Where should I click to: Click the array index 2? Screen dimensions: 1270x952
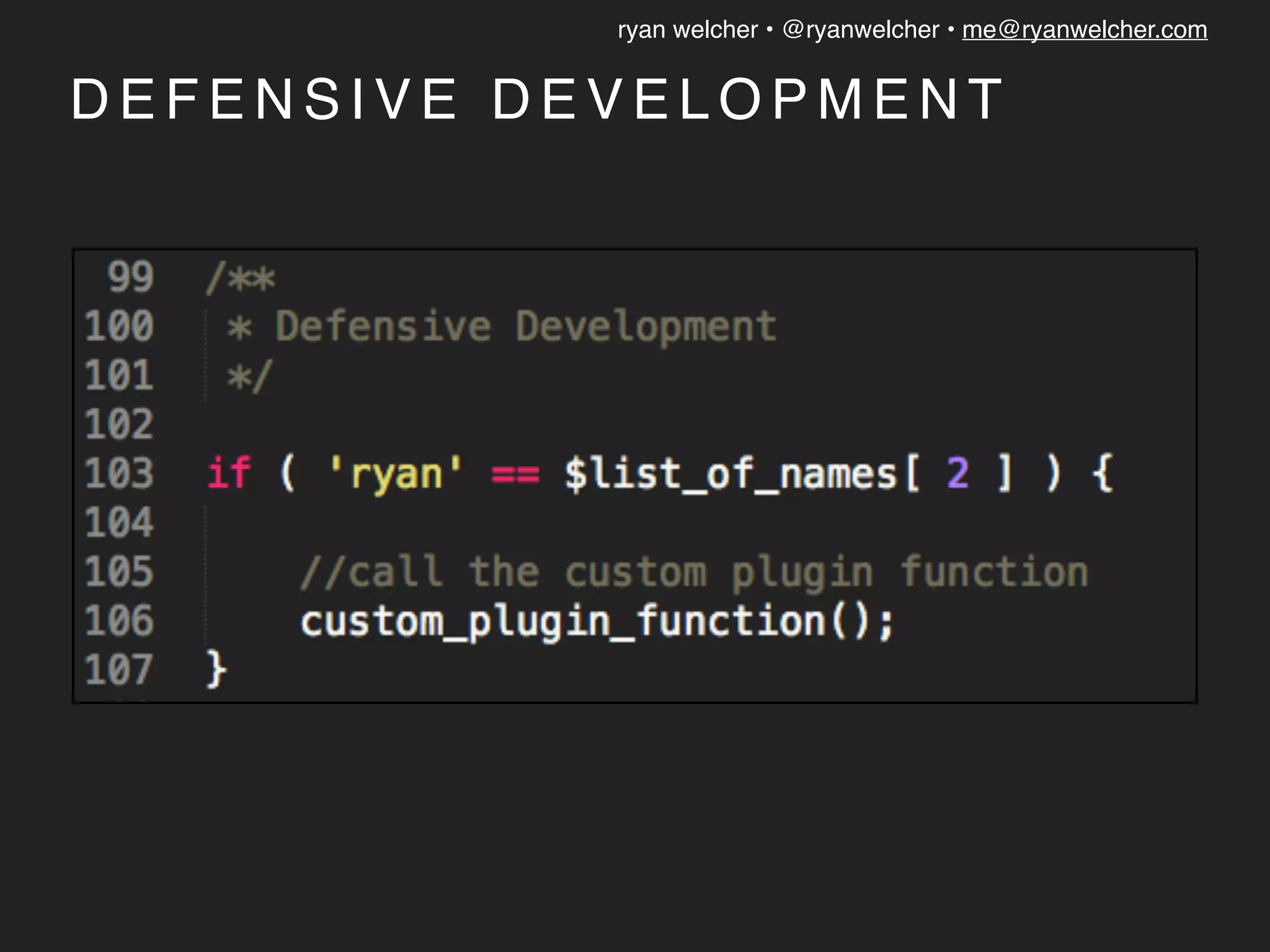click(x=958, y=474)
